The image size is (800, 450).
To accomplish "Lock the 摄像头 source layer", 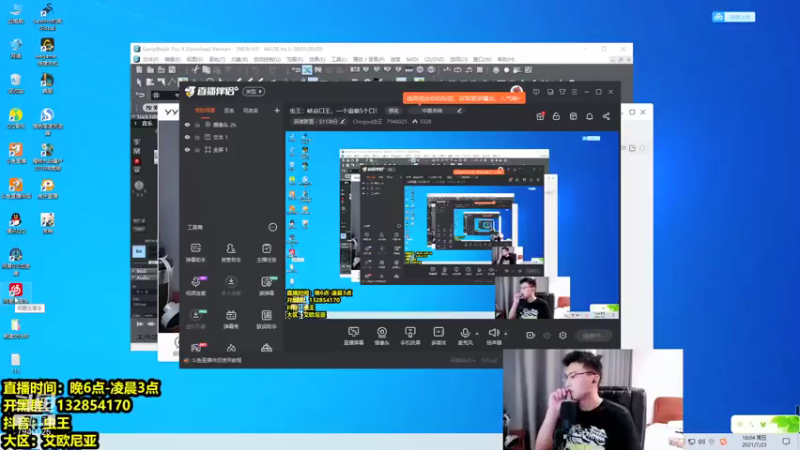I will click(197, 124).
